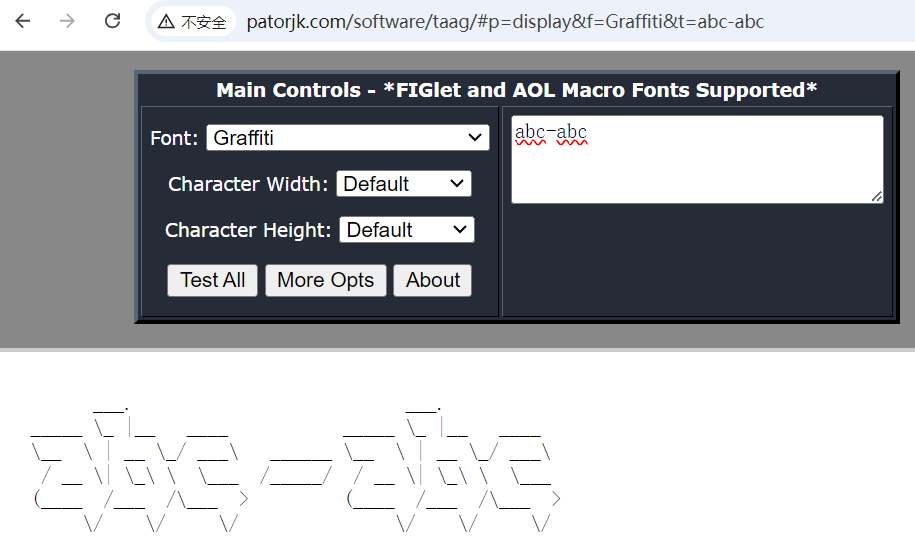The width and height of the screenshot is (915, 545).
Task: Click inside the abc-abc text box
Action: 697,160
